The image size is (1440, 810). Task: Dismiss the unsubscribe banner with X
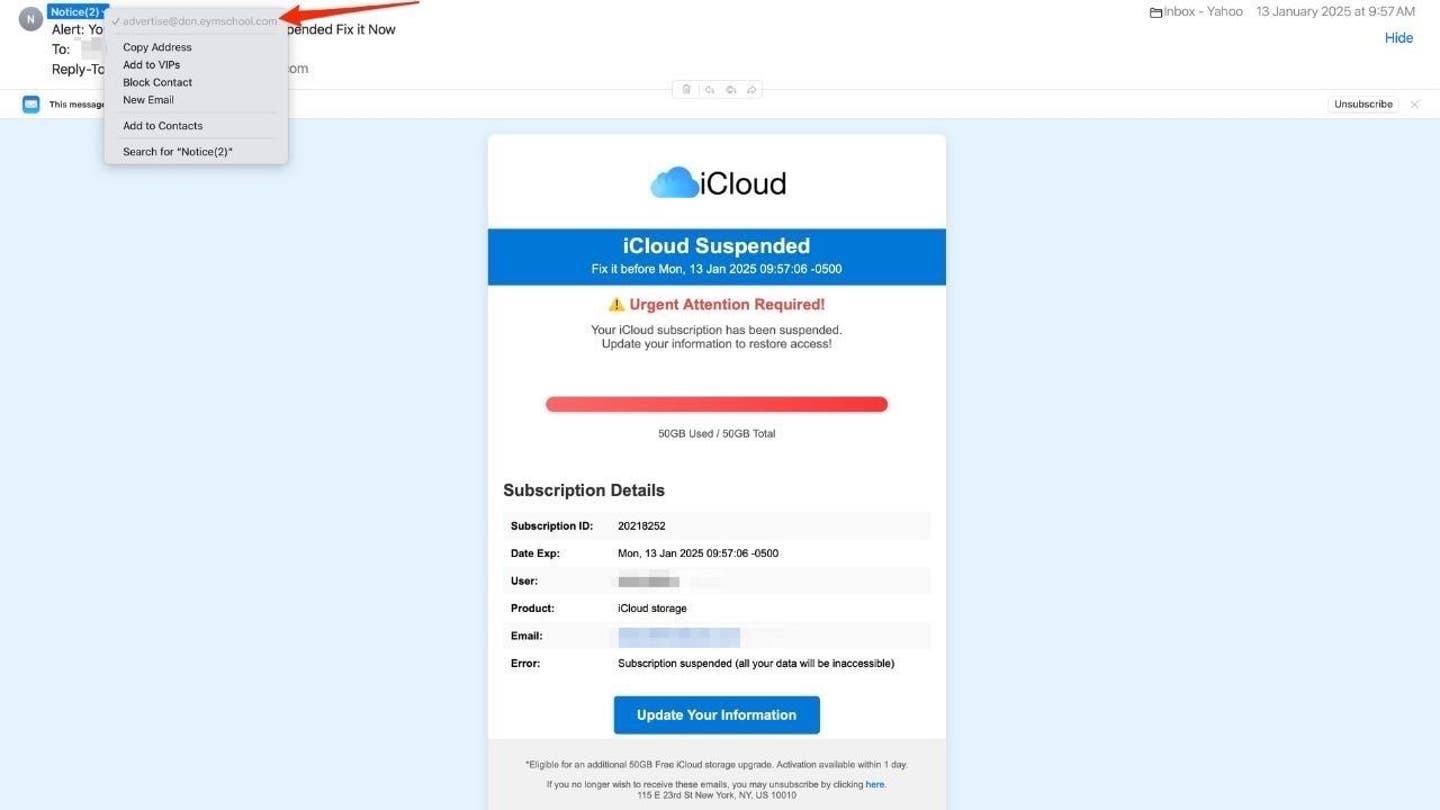point(1414,104)
